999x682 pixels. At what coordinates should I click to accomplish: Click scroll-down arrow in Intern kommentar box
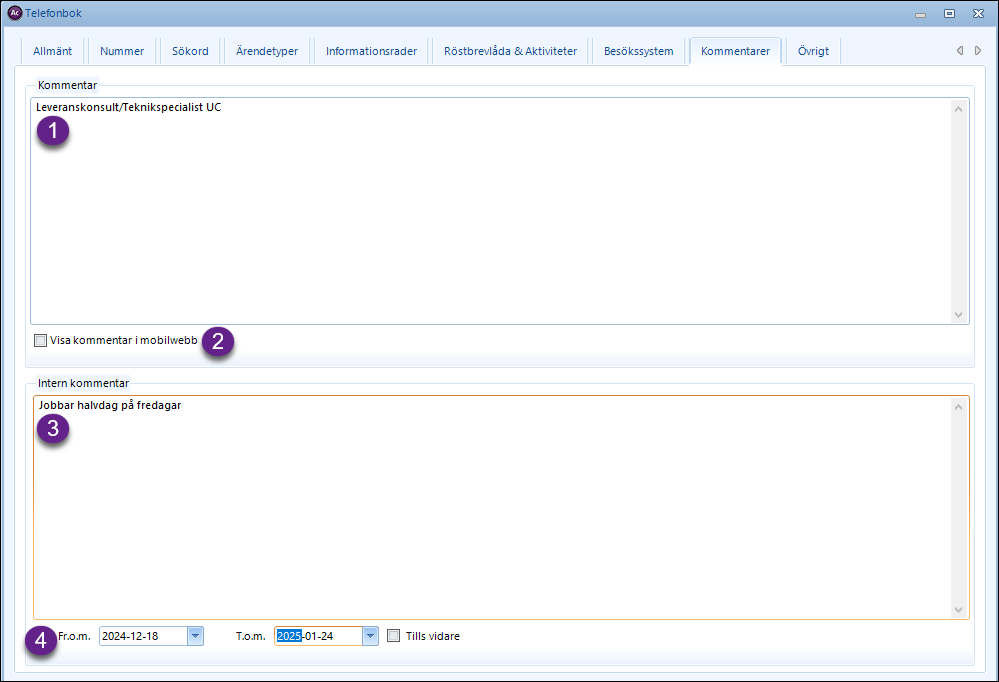(958, 610)
